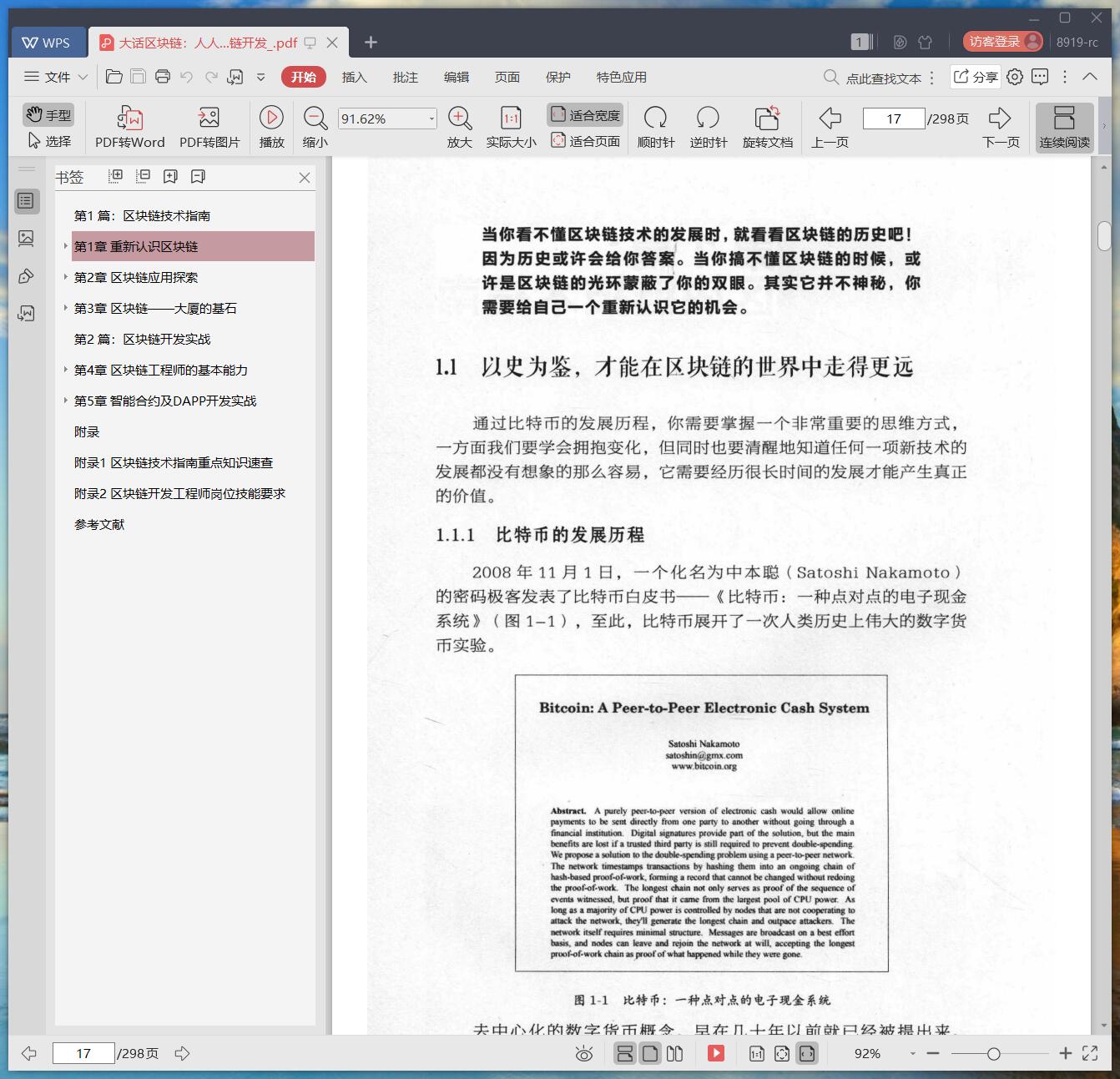Set the view to 实际大小
The height and width of the screenshot is (1079, 1120).
[511, 127]
